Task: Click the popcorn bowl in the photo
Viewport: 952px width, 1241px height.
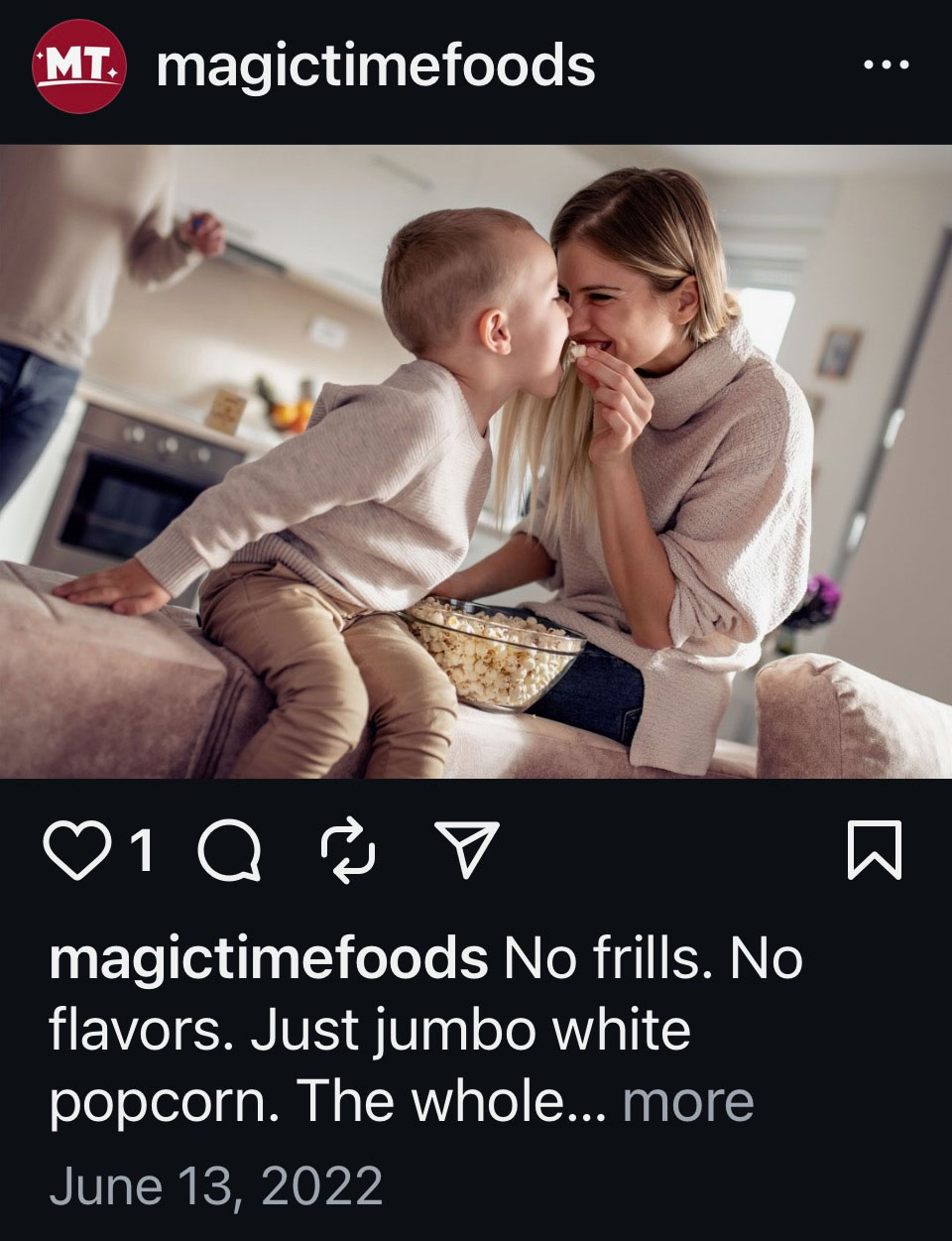Action: [x=494, y=654]
